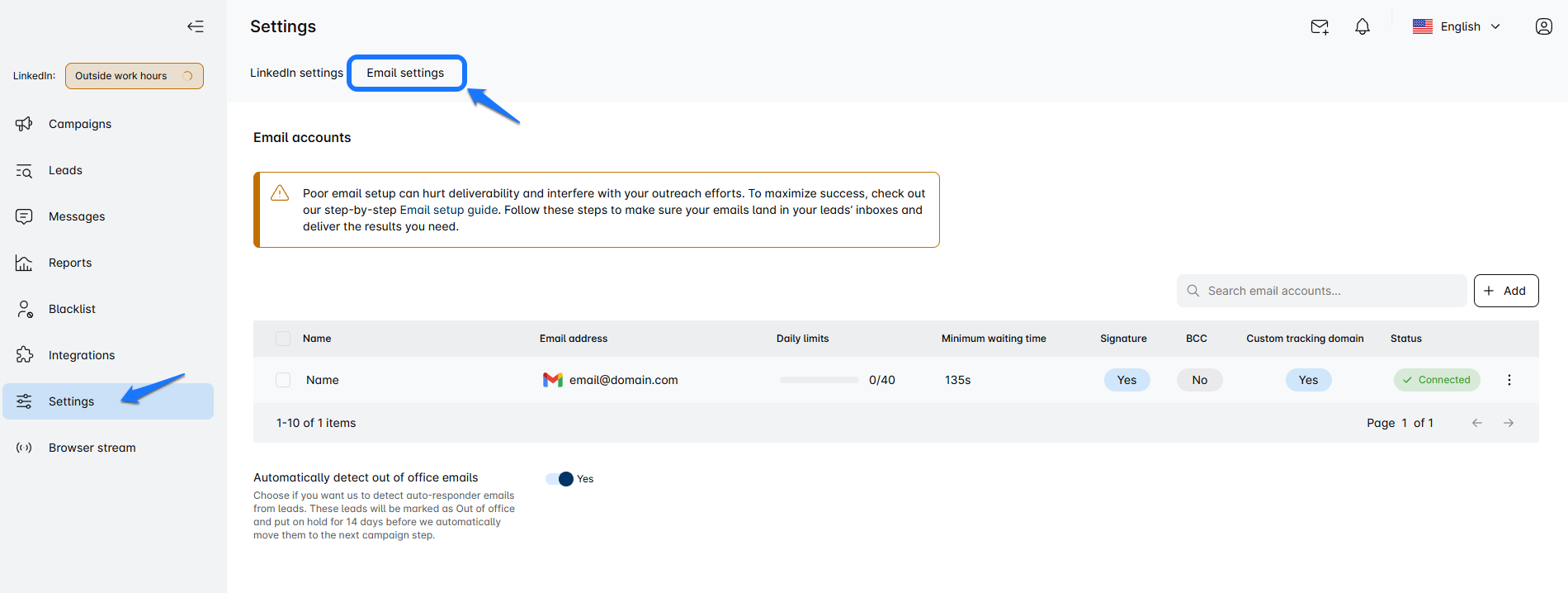Open the mail inbox icon in header
Image resolution: width=1568 pixels, height=593 pixels.
[1319, 26]
